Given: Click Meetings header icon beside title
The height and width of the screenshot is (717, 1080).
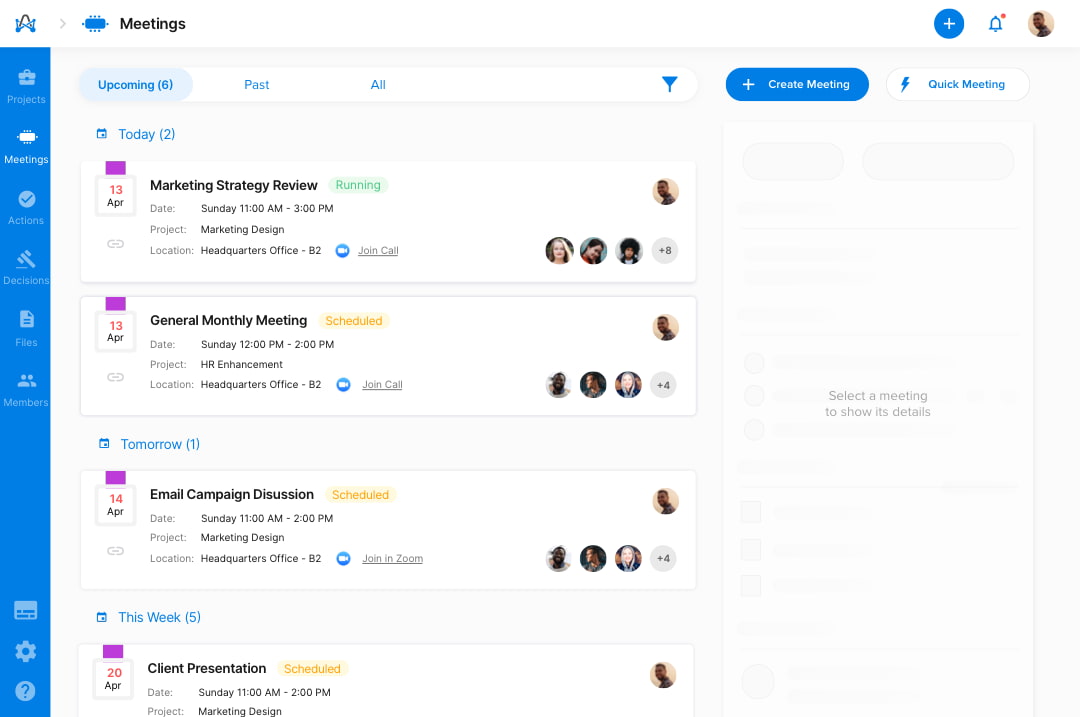Looking at the screenshot, I should [x=95, y=23].
